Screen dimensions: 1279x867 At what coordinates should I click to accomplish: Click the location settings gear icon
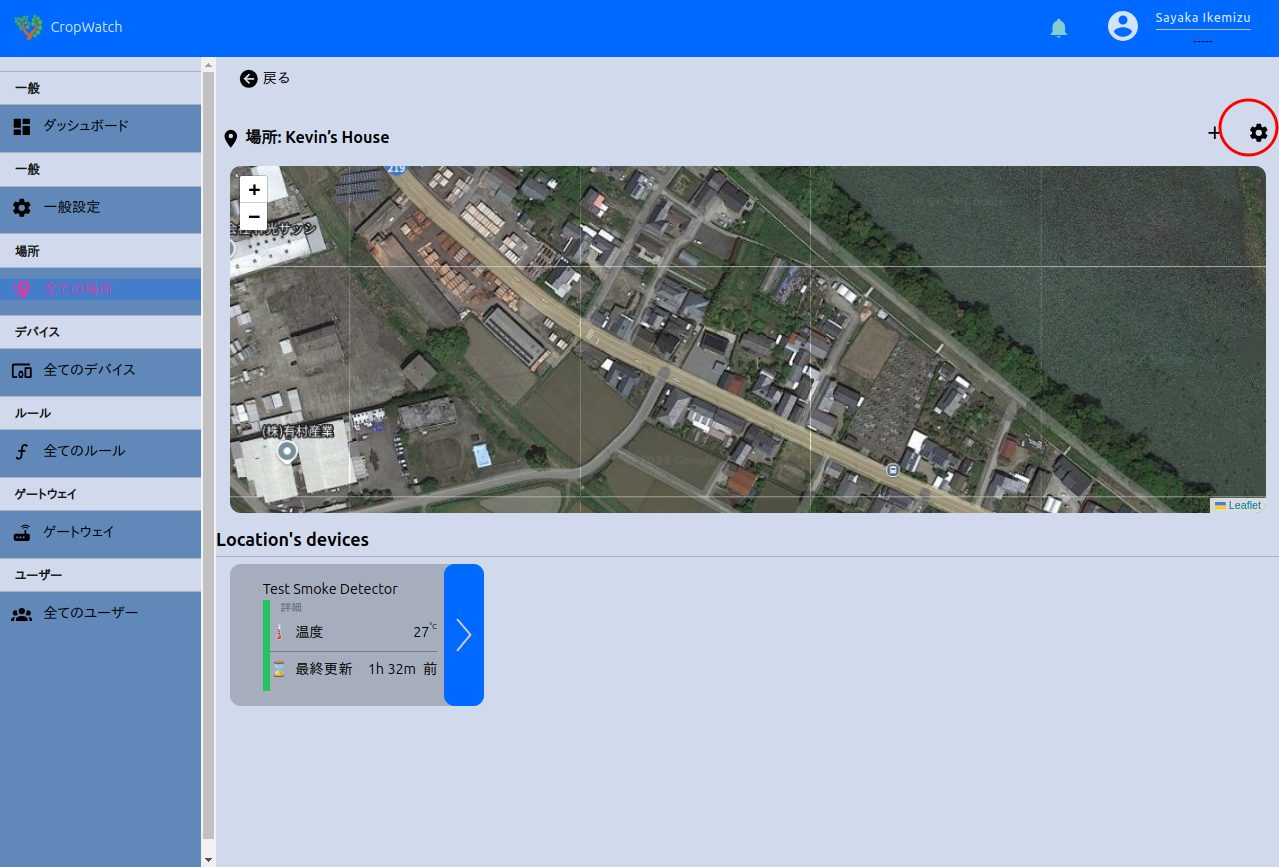coord(1258,132)
